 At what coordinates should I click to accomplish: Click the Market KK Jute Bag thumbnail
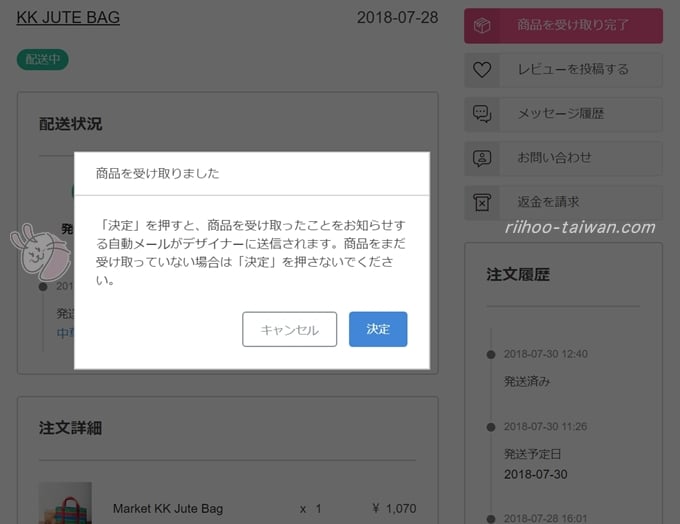65,503
